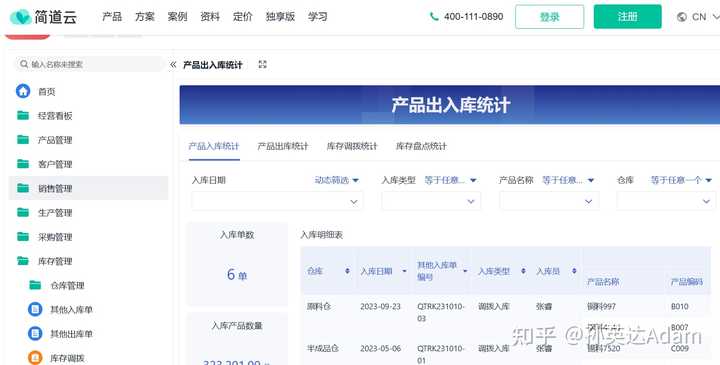Open 入库日期 column header dropdown arrow
This screenshot has width=720, height=365.
[x=404, y=271]
